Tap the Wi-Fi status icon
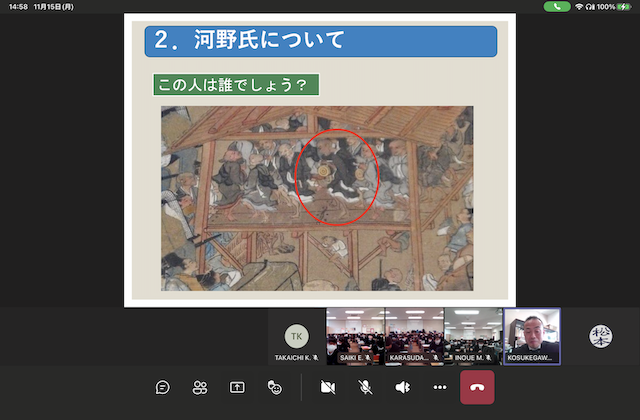This screenshot has height=420, width=640. [579, 7]
